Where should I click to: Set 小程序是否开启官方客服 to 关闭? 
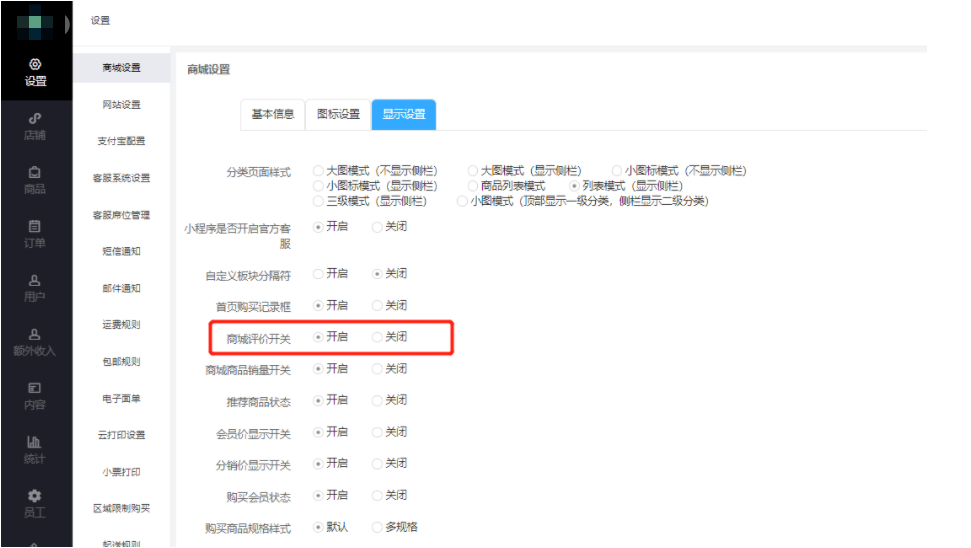tap(377, 227)
